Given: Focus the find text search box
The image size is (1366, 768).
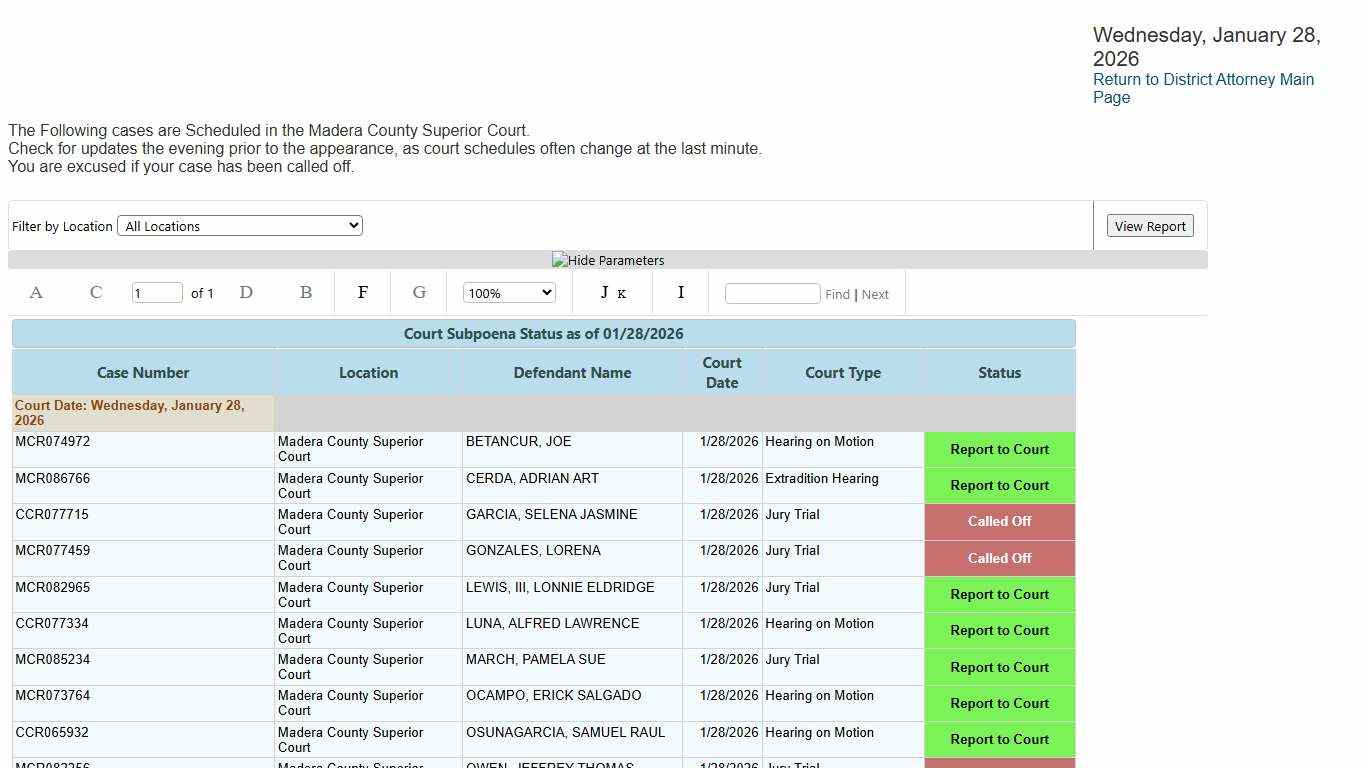Looking at the screenshot, I should coord(772,293).
